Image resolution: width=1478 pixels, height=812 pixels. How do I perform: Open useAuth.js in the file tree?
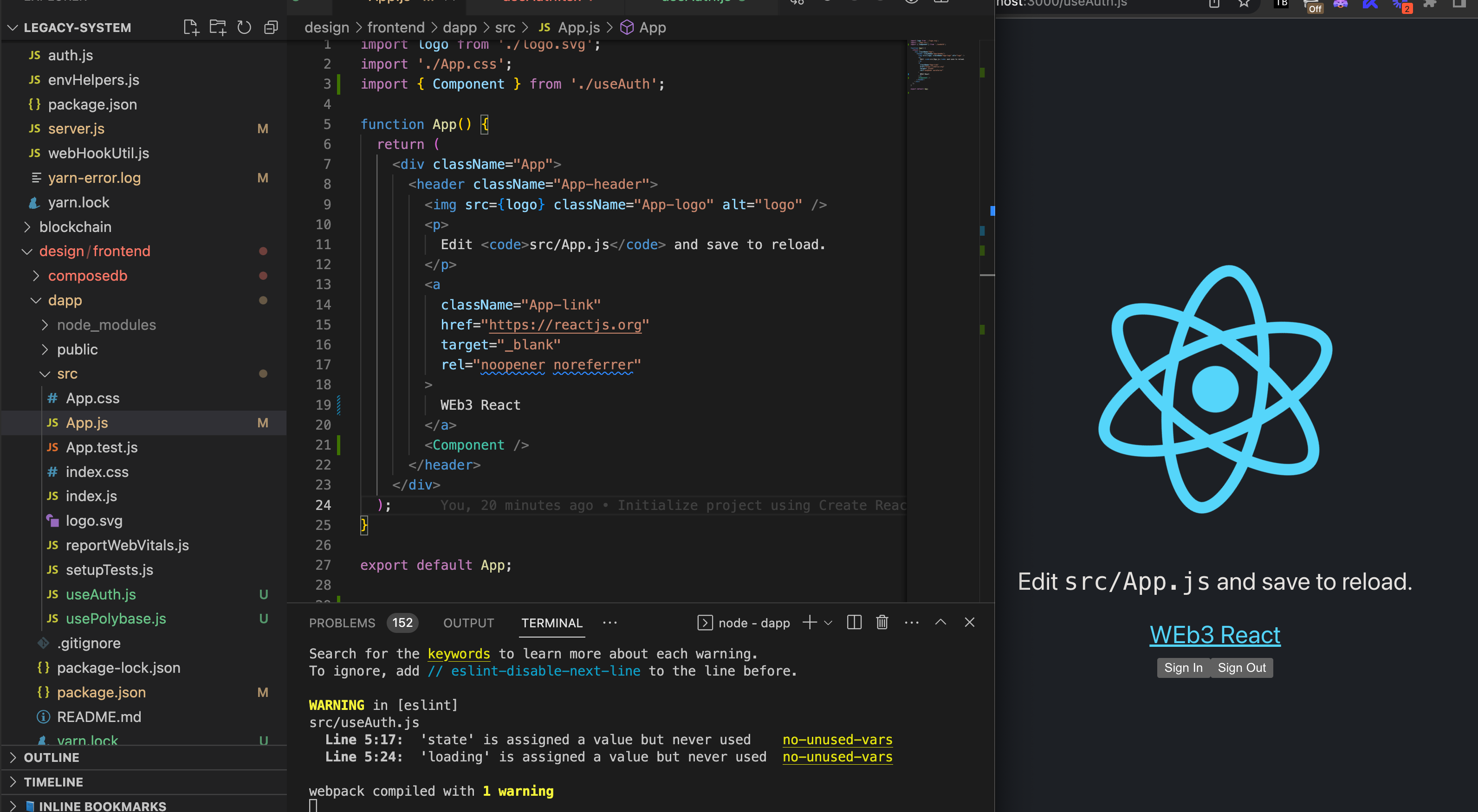tap(101, 594)
